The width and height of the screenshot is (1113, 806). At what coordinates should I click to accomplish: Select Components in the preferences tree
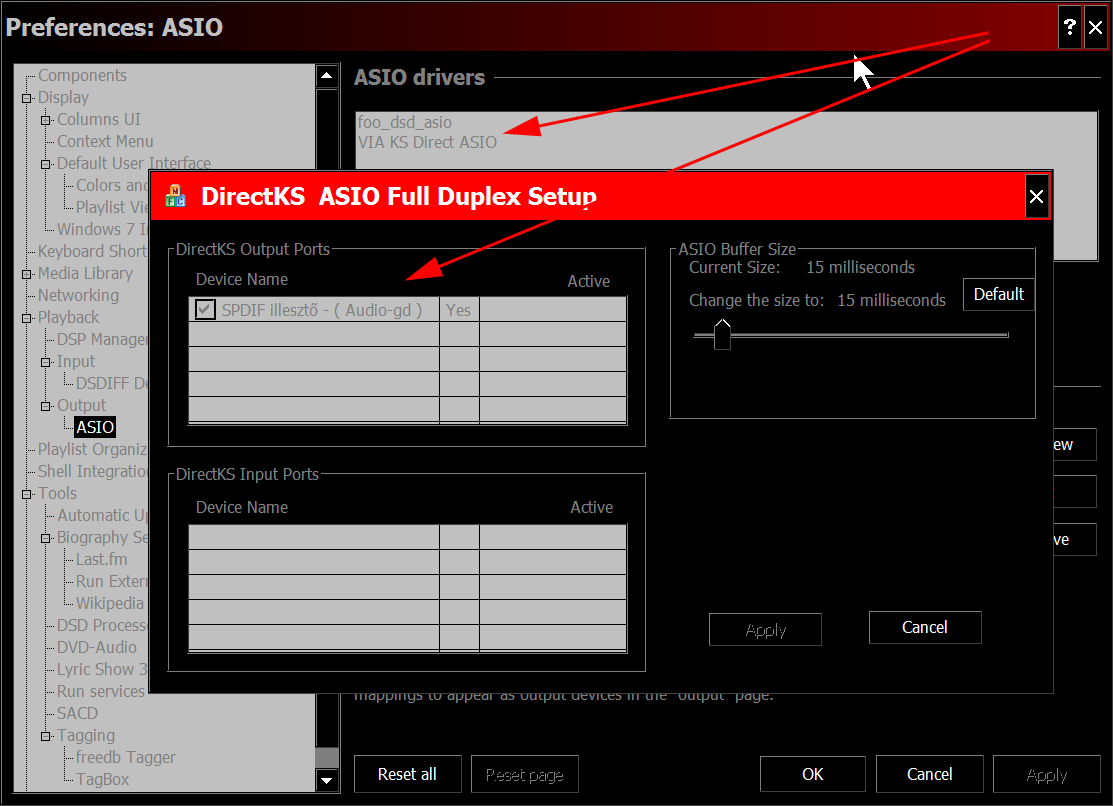pos(82,75)
